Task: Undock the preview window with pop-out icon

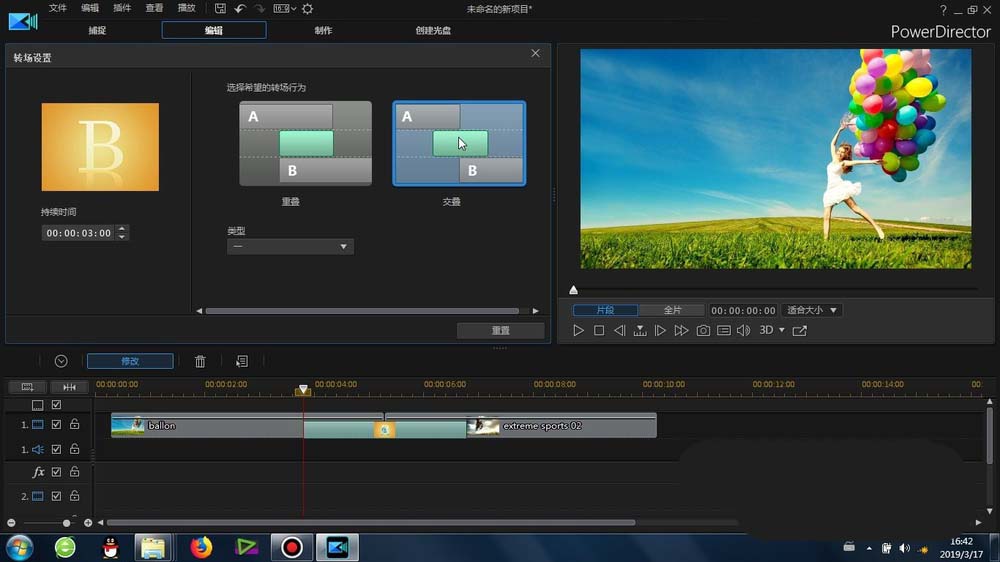Action: 799,330
